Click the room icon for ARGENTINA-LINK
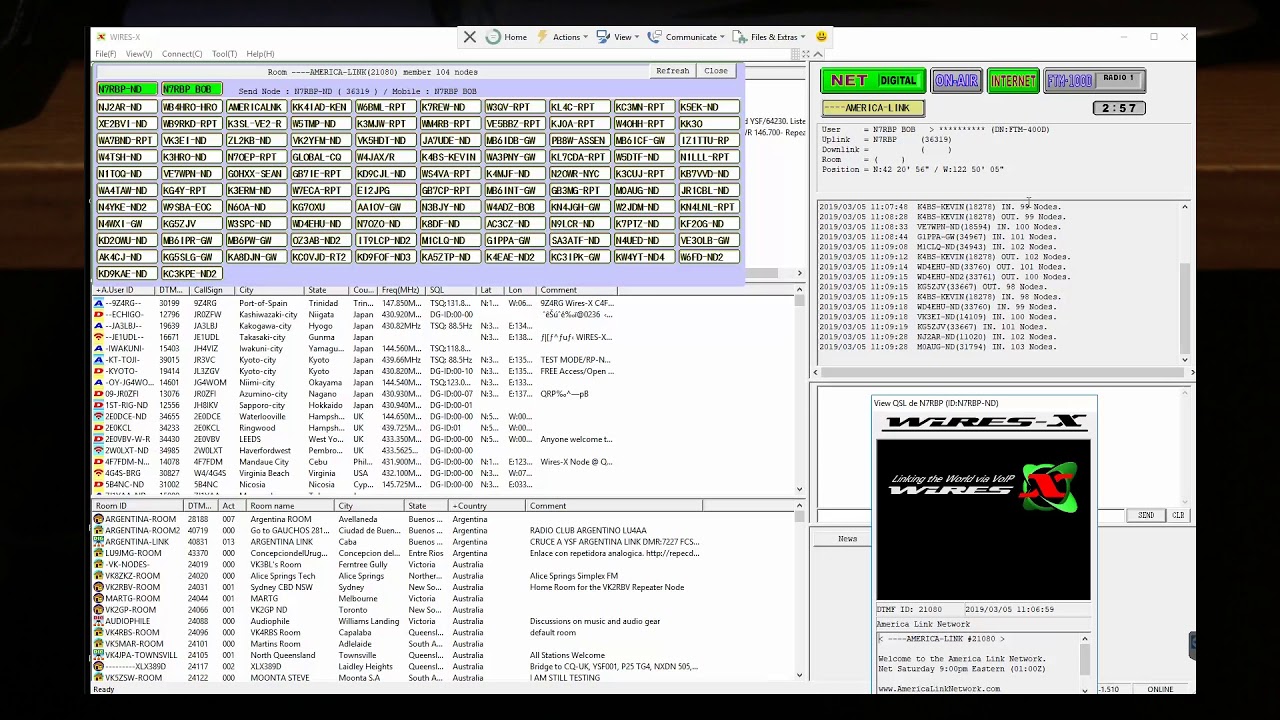 click(x=99, y=542)
